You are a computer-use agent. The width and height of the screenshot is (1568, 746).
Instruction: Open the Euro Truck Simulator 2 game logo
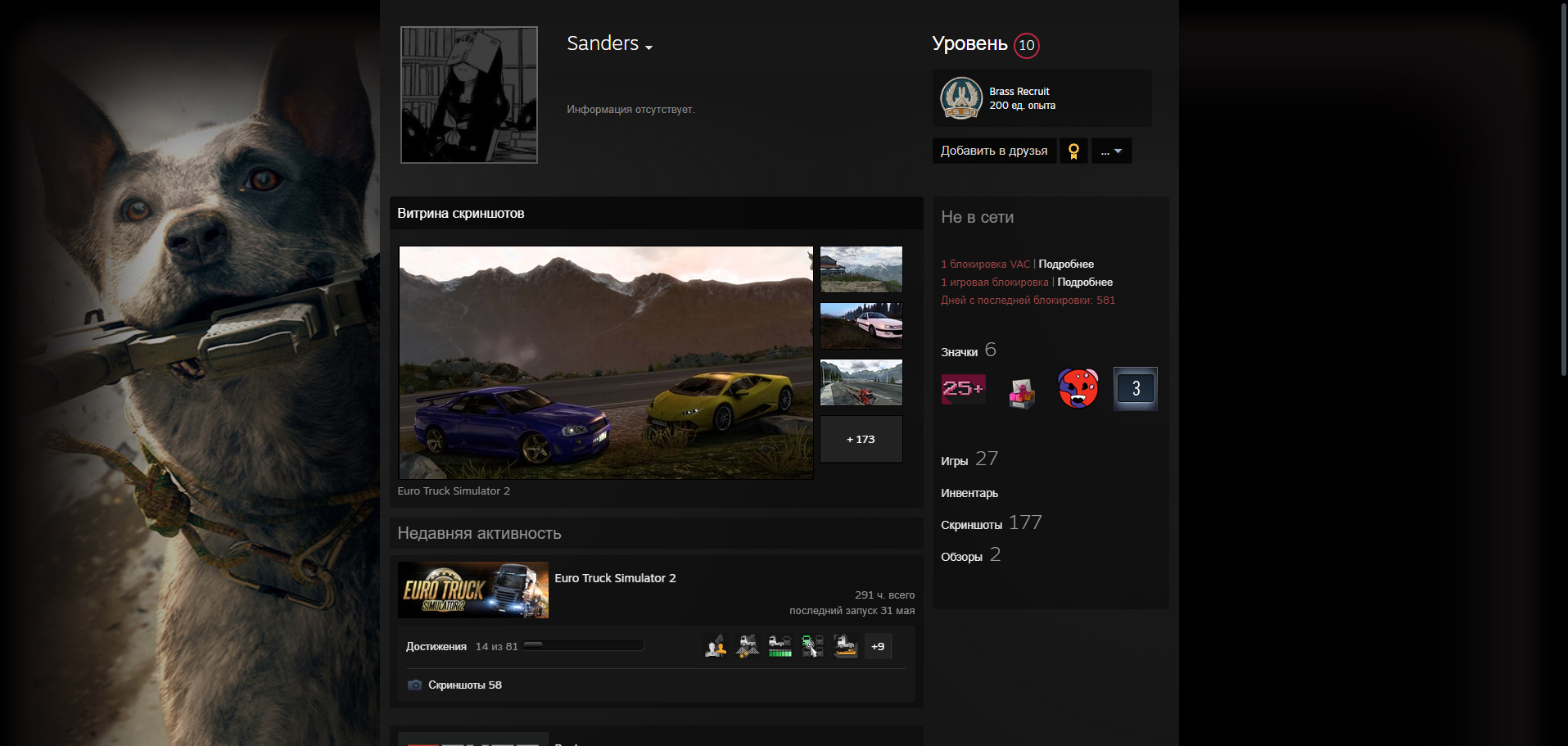[473, 590]
